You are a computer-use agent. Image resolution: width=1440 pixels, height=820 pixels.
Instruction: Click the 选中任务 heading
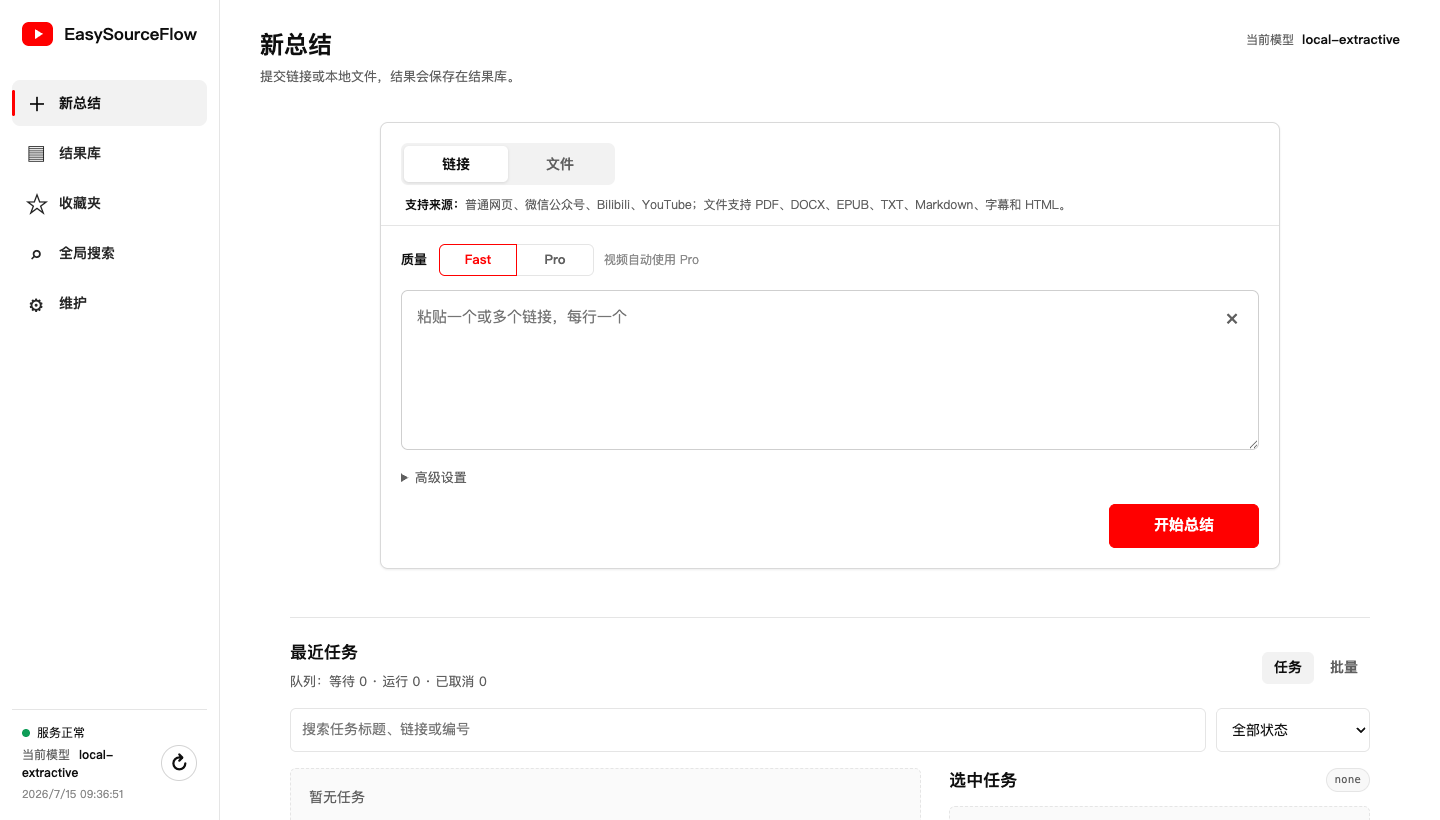(x=983, y=780)
